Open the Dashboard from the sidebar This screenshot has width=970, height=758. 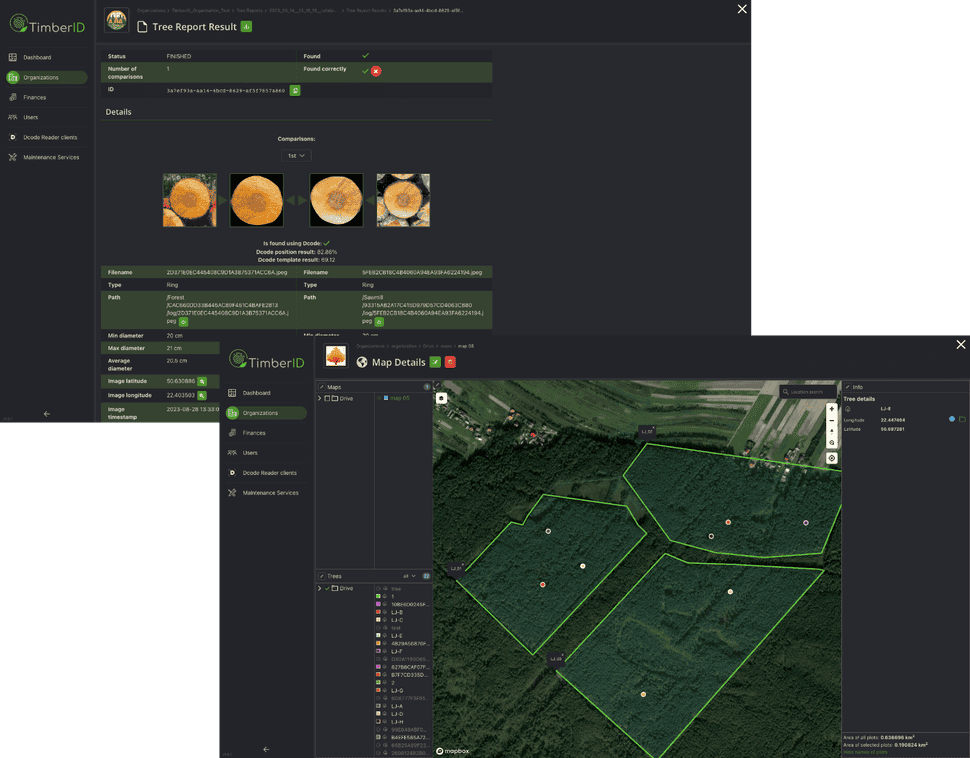coord(40,57)
